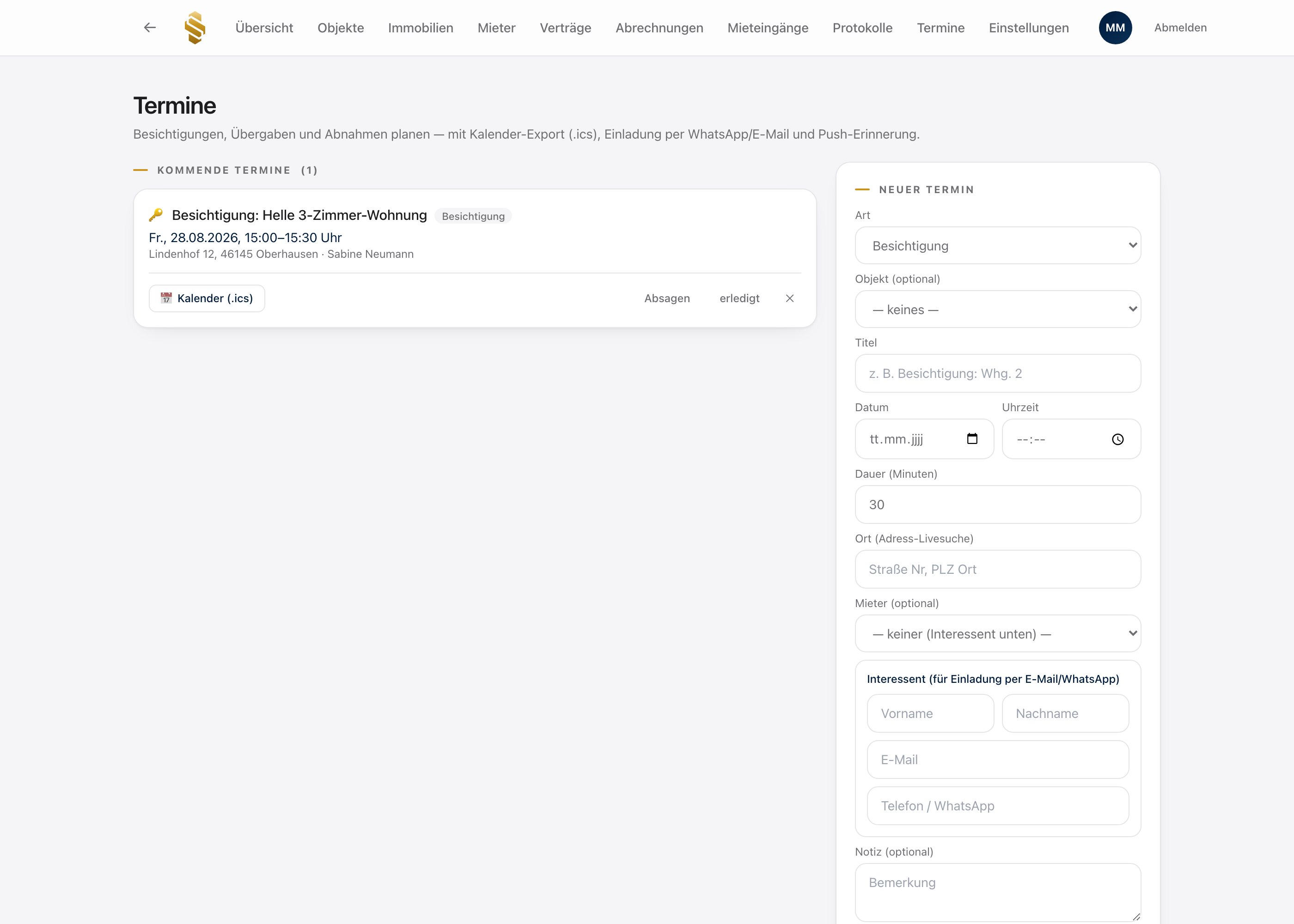Focus the Vorname input
1294x924 pixels.
coord(930,713)
